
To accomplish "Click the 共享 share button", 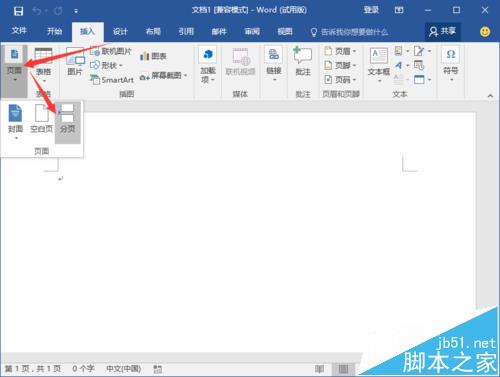I will pos(443,31).
